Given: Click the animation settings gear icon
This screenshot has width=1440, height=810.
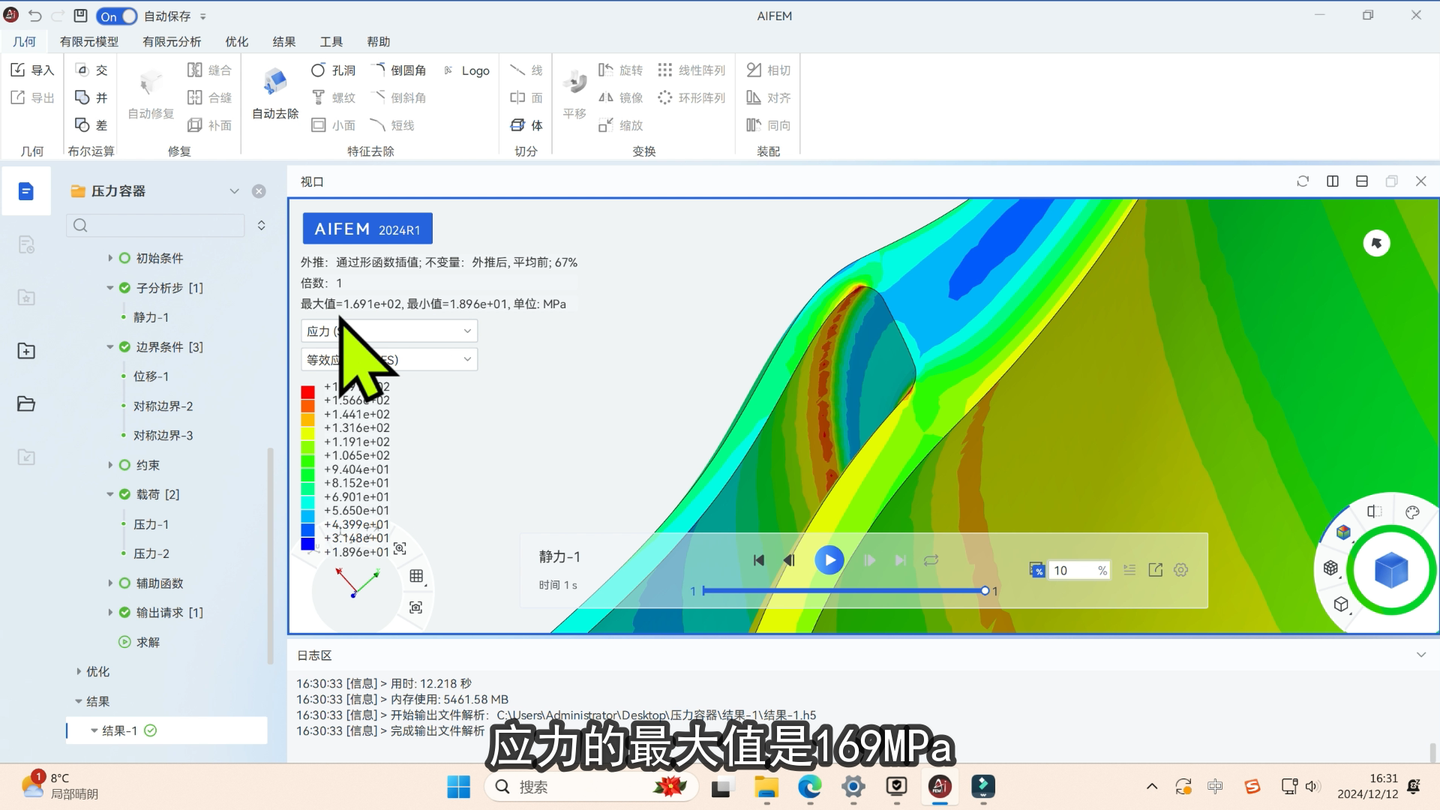Looking at the screenshot, I should (x=1181, y=570).
